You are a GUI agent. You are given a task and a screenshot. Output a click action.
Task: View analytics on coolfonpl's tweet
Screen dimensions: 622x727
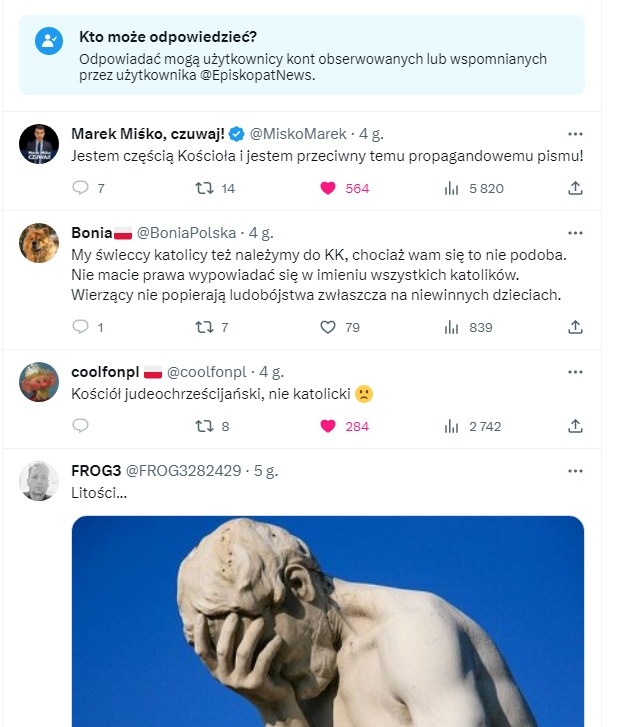(451, 426)
